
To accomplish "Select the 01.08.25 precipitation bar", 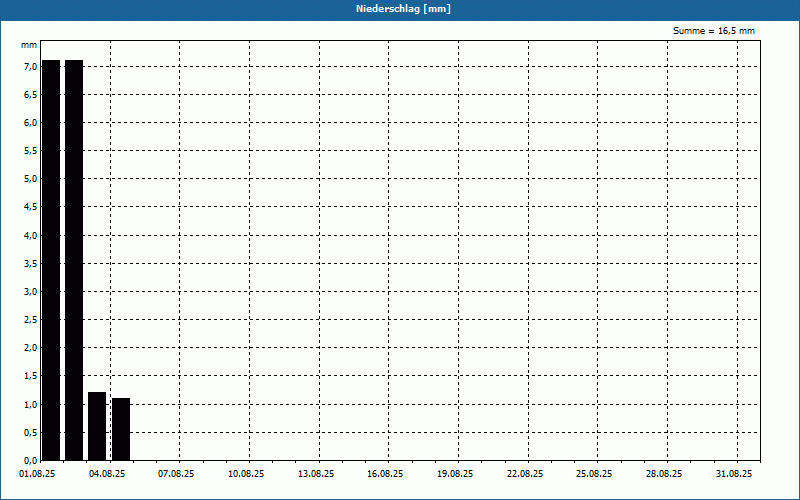I will 51,260.
